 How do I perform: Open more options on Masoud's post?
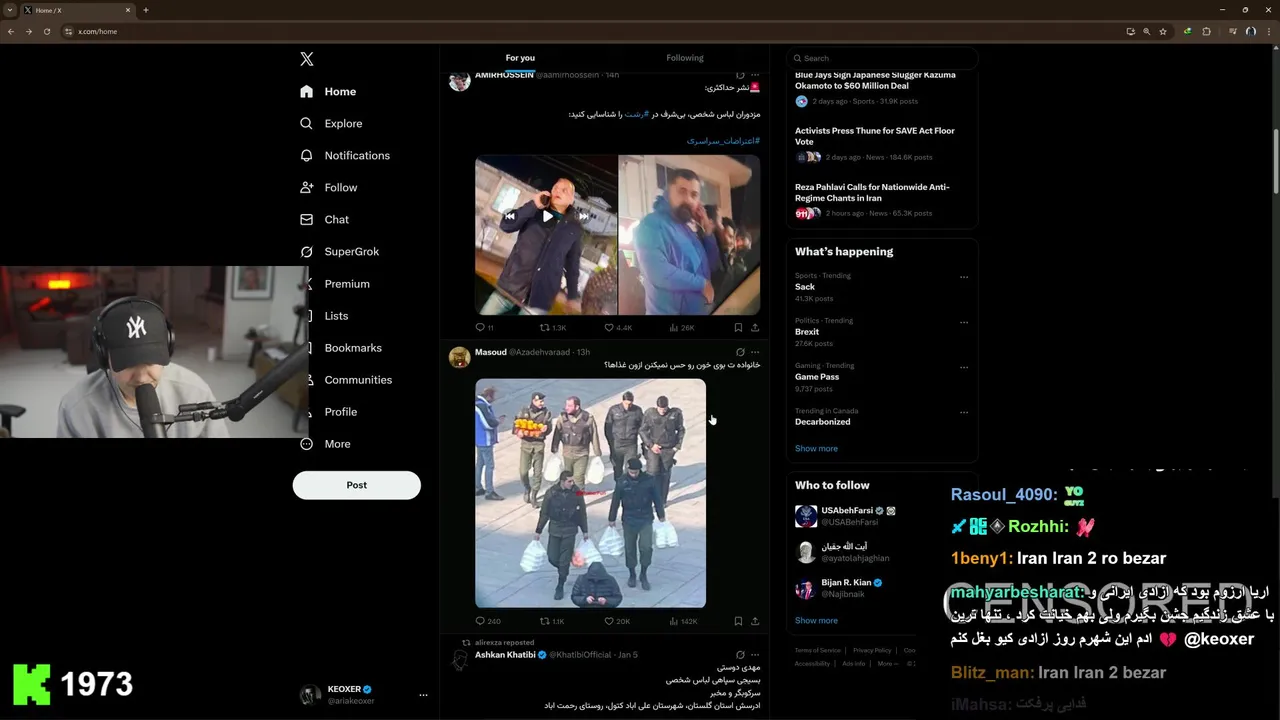[x=755, y=352]
